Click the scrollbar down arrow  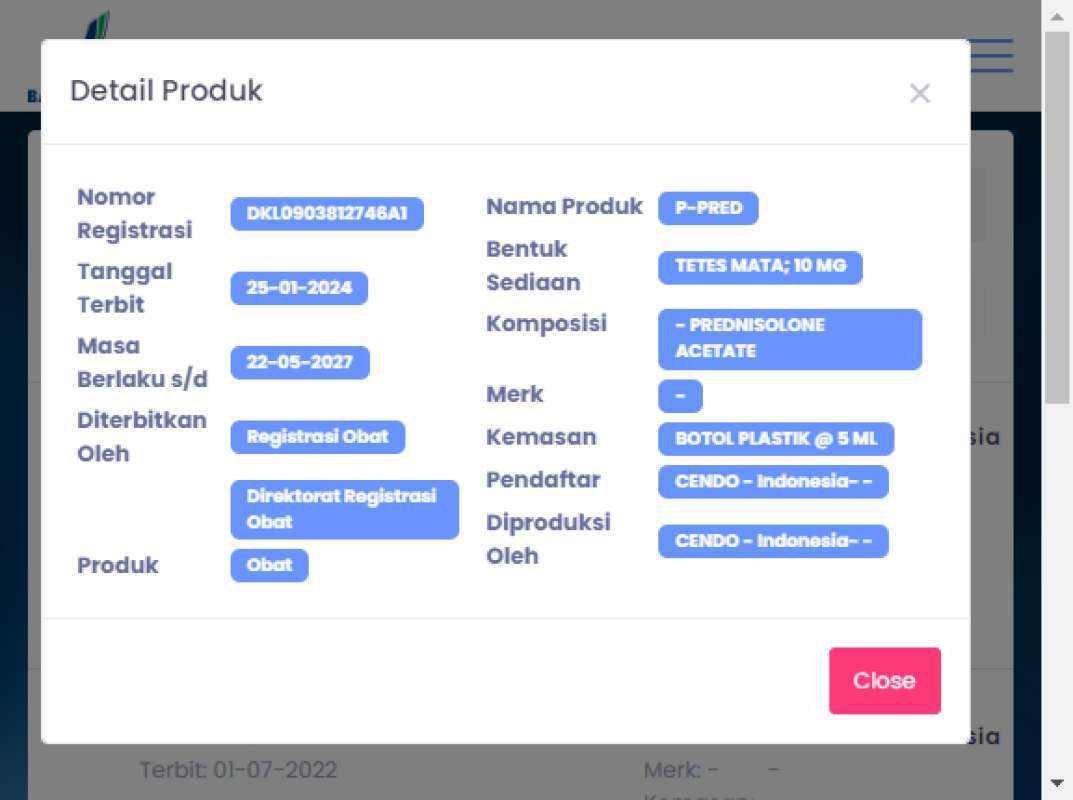[1056, 783]
